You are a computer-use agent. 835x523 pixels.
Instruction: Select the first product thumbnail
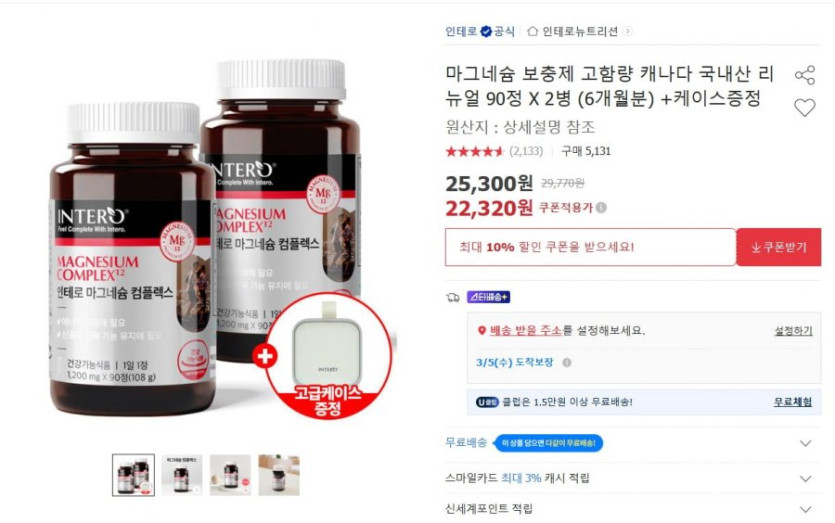point(133,475)
